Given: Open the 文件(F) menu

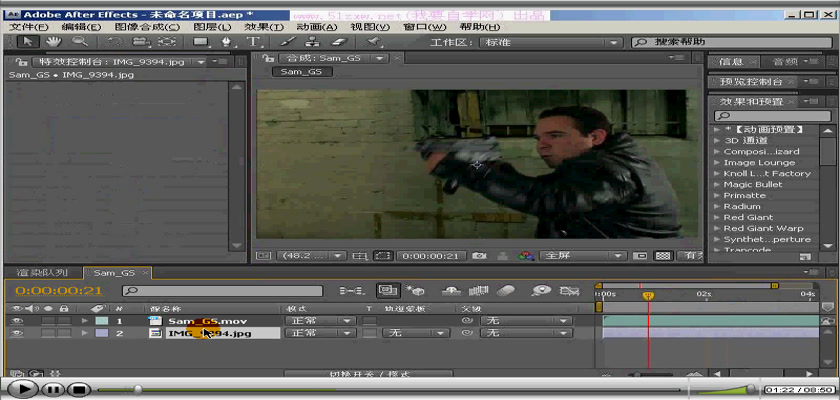Looking at the screenshot, I should coord(28,27).
